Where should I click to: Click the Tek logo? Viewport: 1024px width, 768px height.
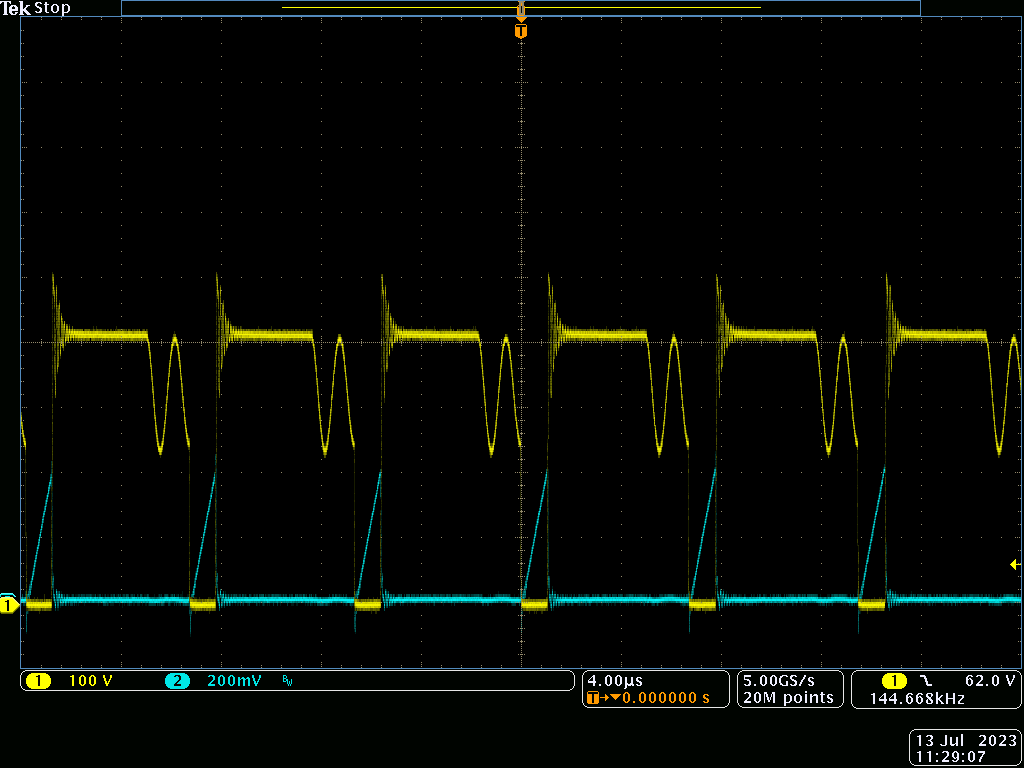[x=18, y=8]
